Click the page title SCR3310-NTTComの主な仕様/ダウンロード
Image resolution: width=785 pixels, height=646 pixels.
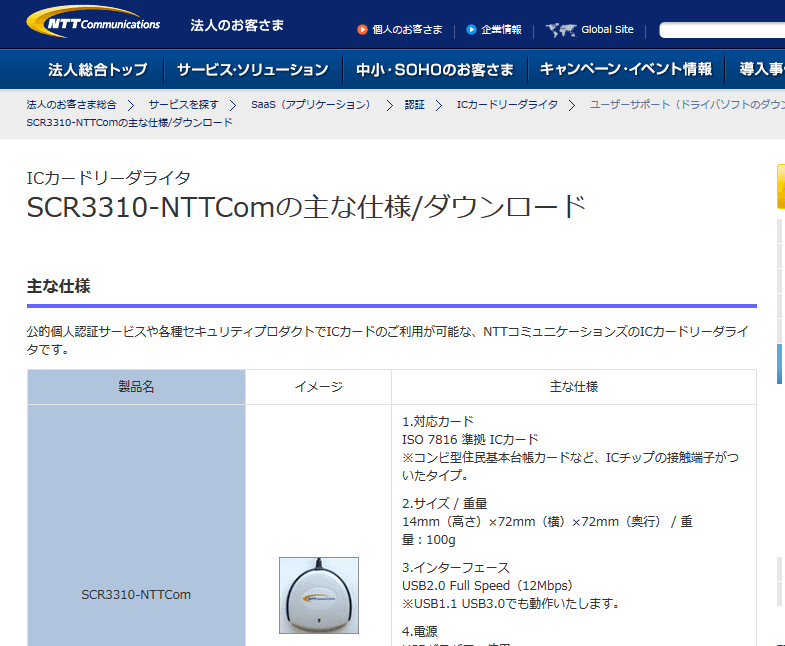click(306, 207)
